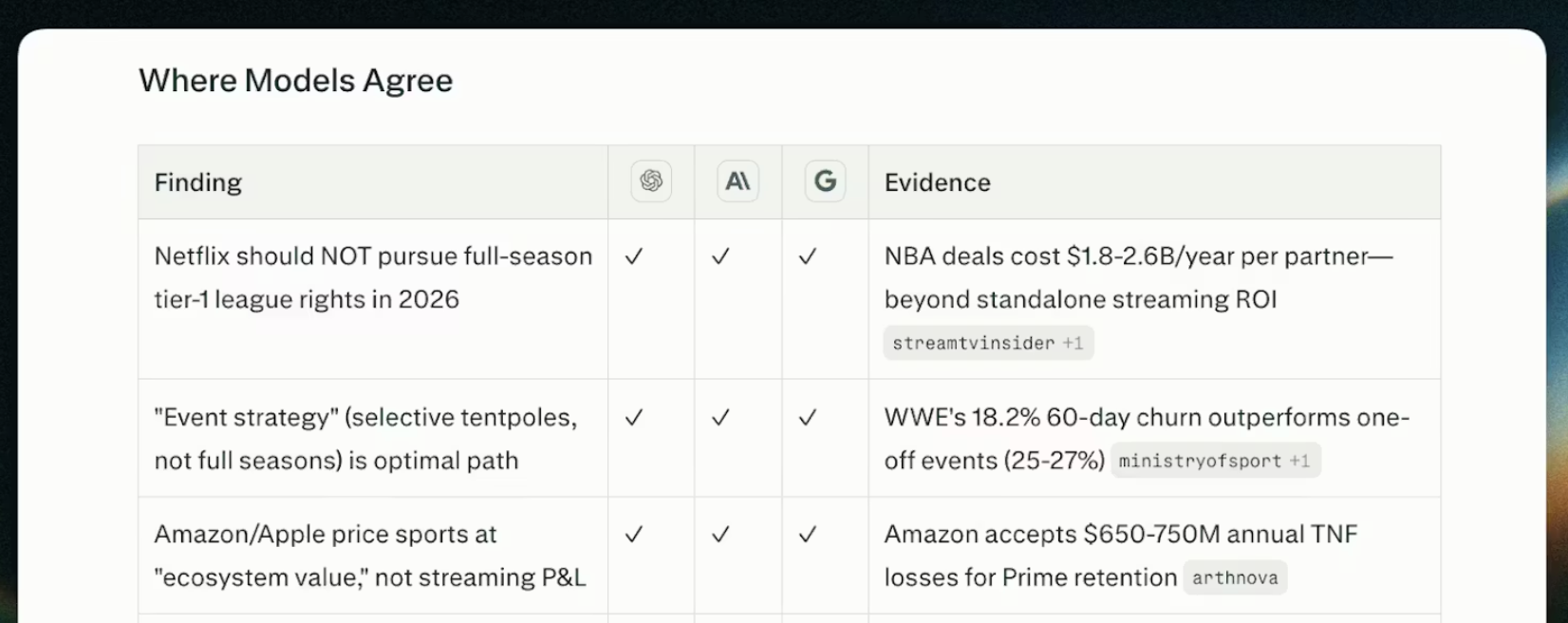Open the ministryofsport source citation chip
Viewport: 1568px width, 623px height.
(1200, 461)
